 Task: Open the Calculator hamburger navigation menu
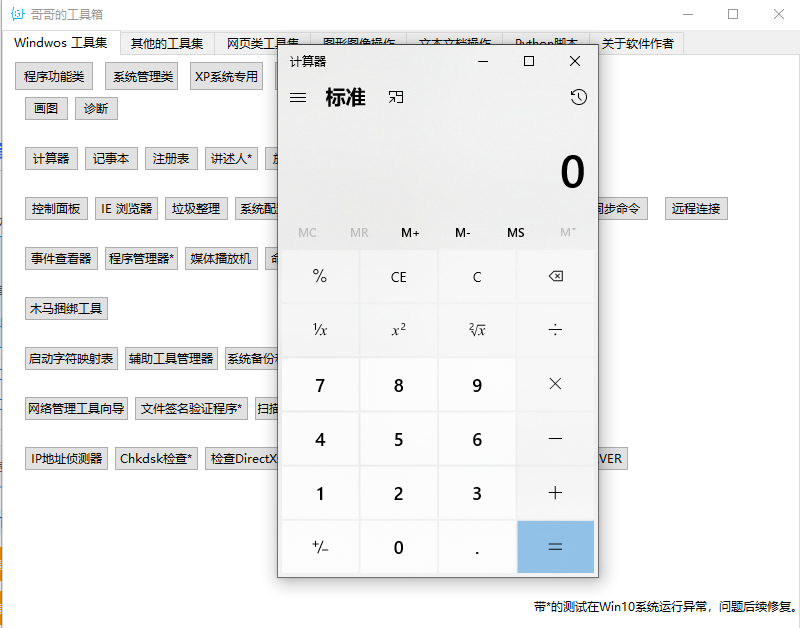pyautogui.click(x=297, y=97)
